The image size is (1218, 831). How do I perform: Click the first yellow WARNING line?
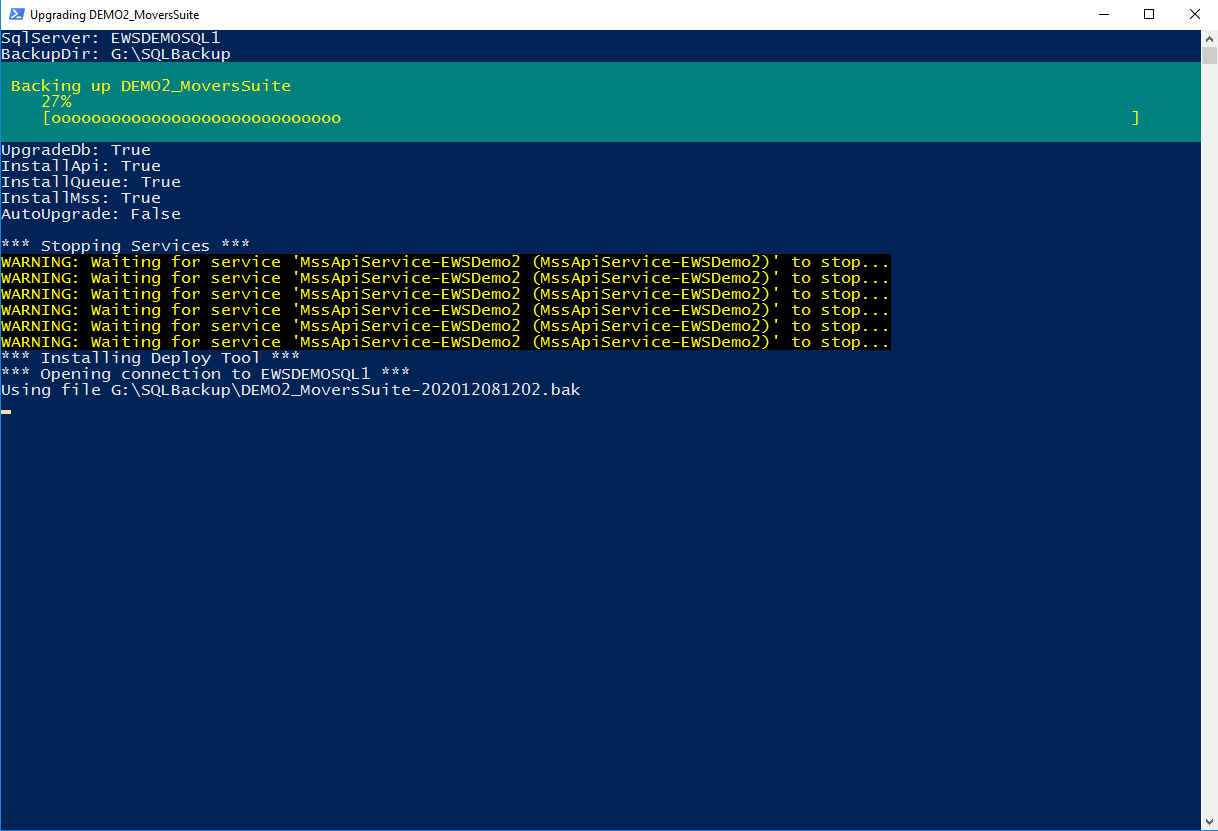445,262
